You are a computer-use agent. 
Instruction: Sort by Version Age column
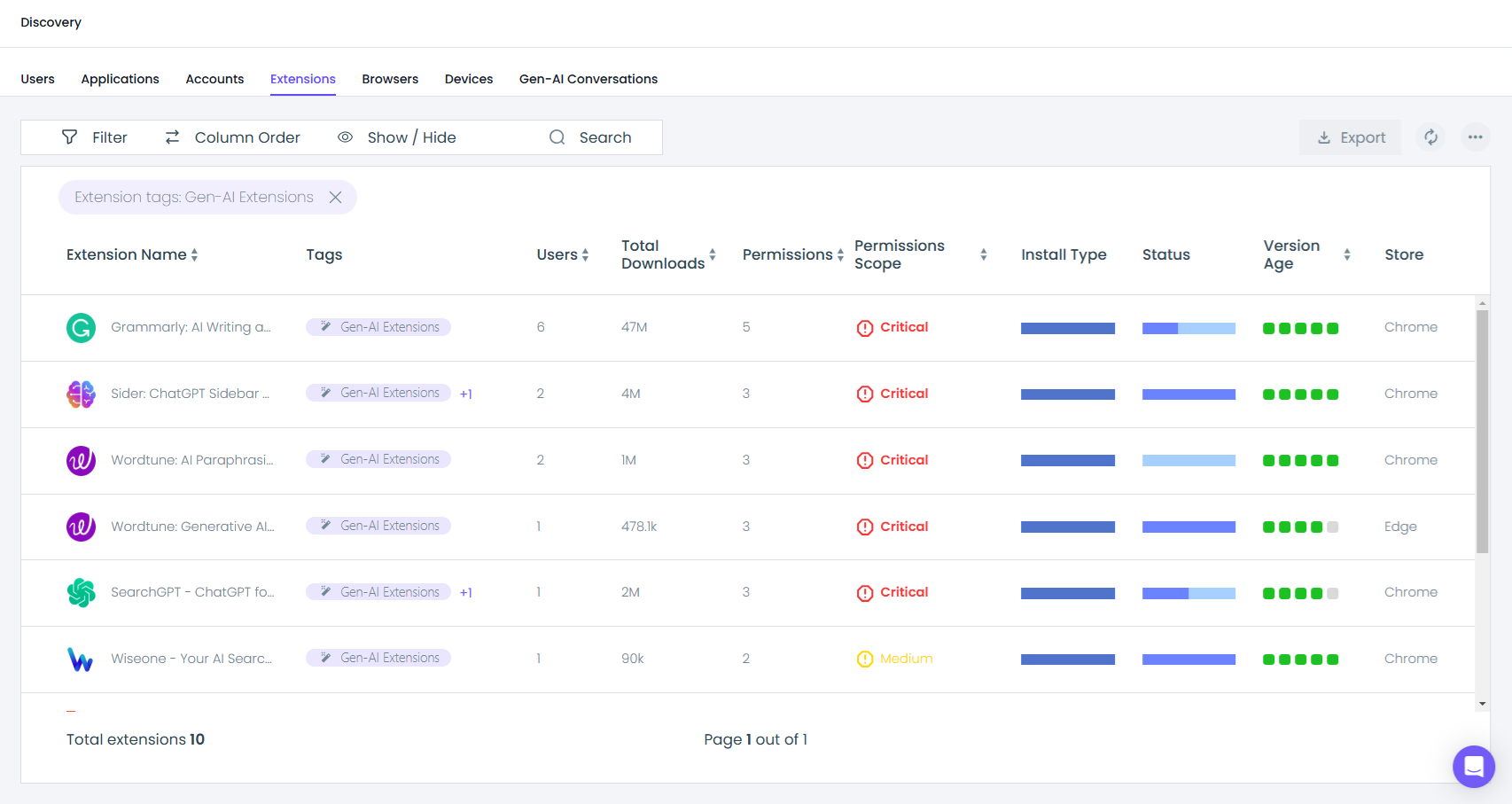pyautogui.click(x=1347, y=254)
